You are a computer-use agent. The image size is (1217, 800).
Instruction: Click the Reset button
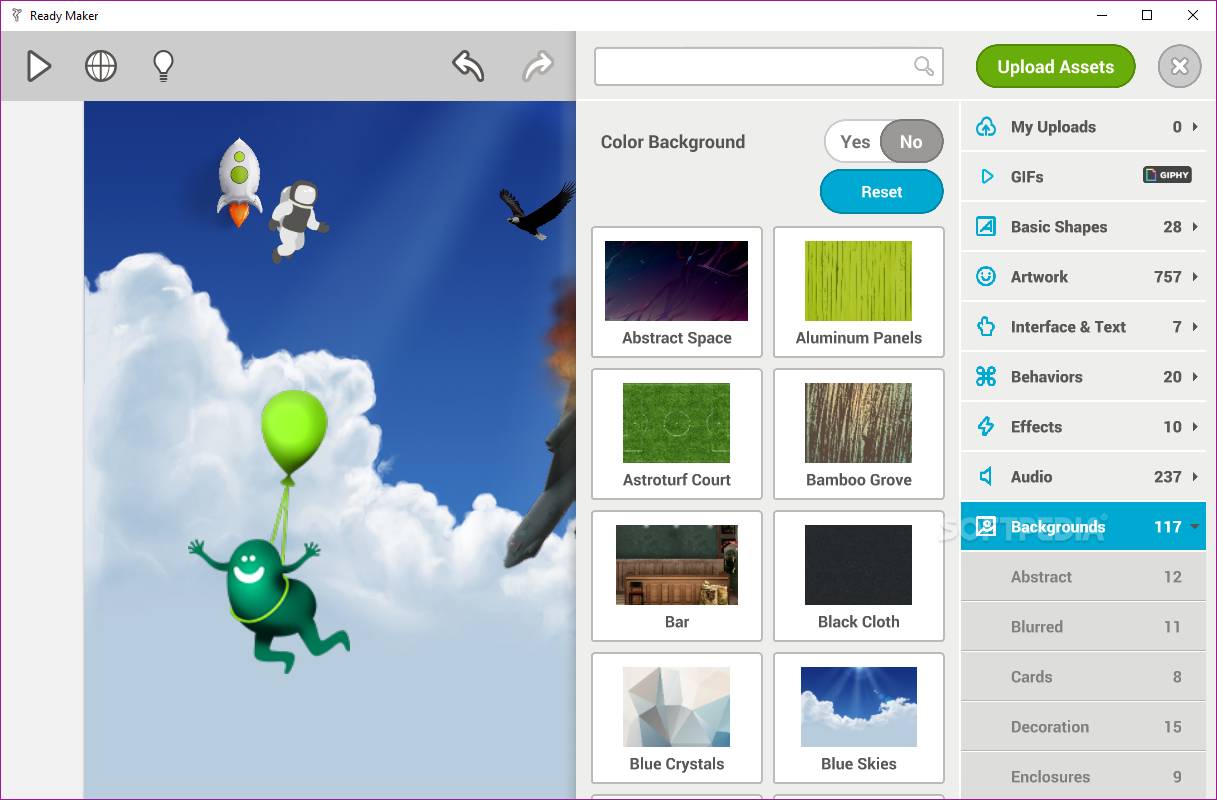click(881, 192)
